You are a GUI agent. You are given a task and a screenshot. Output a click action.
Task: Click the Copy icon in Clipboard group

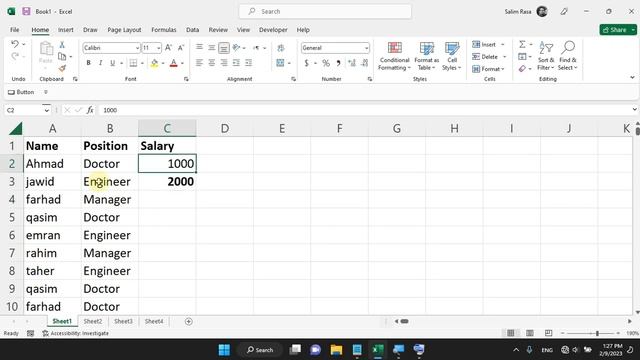[62, 56]
